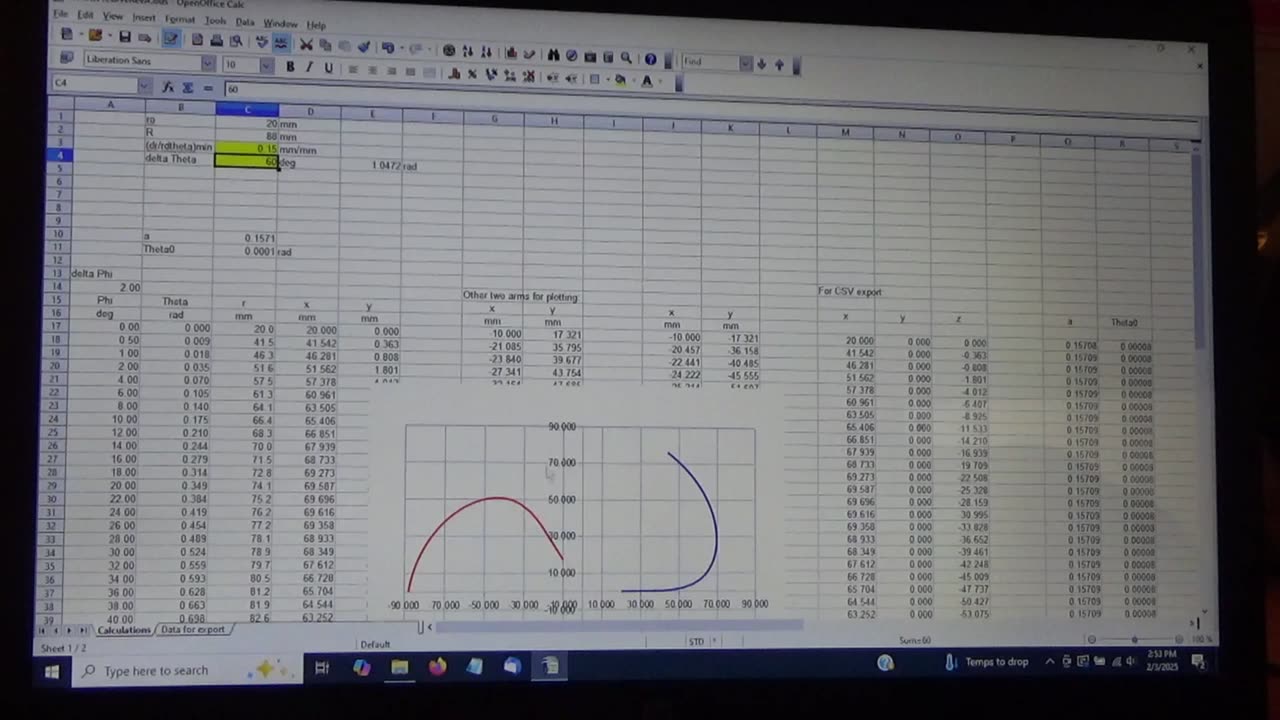This screenshot has width=1280, height=720.
Task: Open the Data menu
Action: pos(245,21)
